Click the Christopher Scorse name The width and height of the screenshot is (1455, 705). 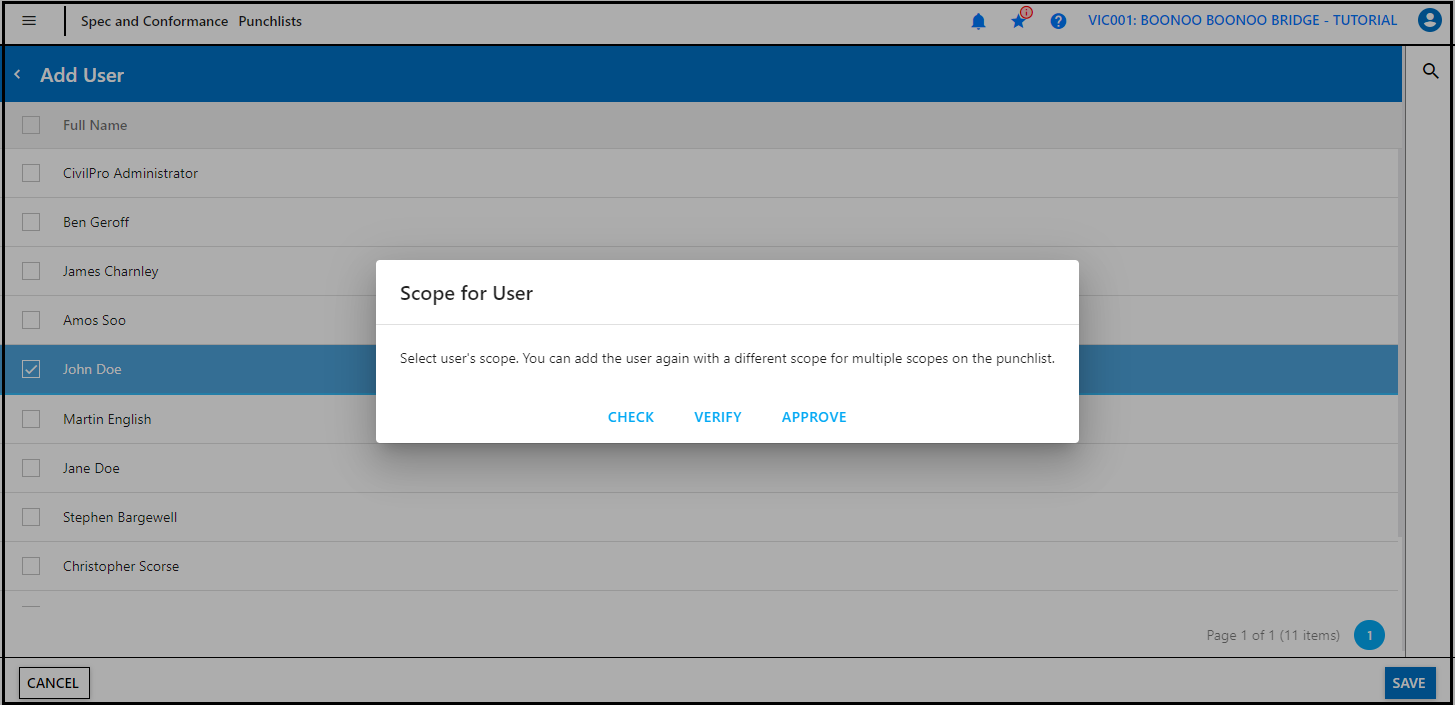tap(121, 566)
